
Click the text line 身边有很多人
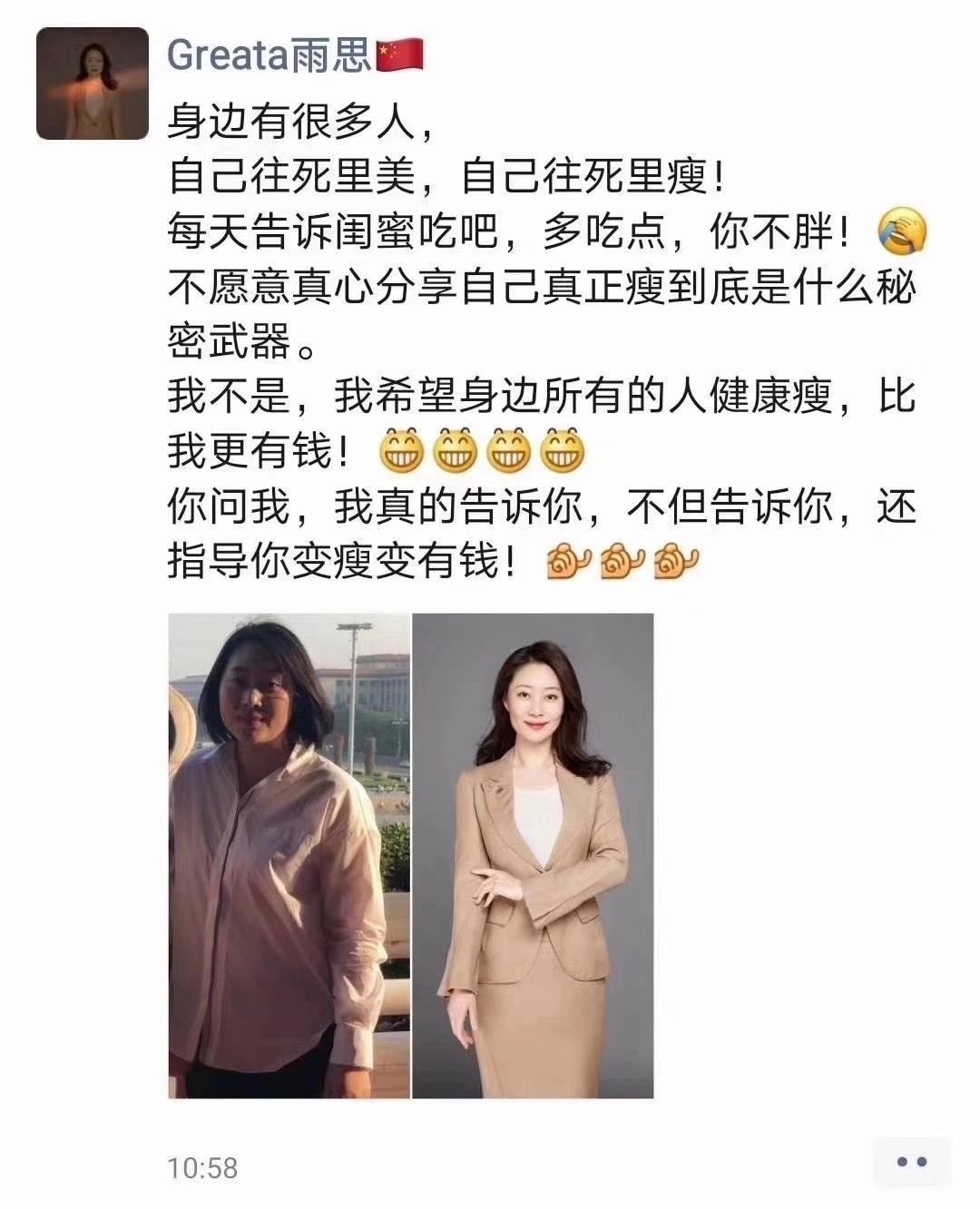coord(303,122)
